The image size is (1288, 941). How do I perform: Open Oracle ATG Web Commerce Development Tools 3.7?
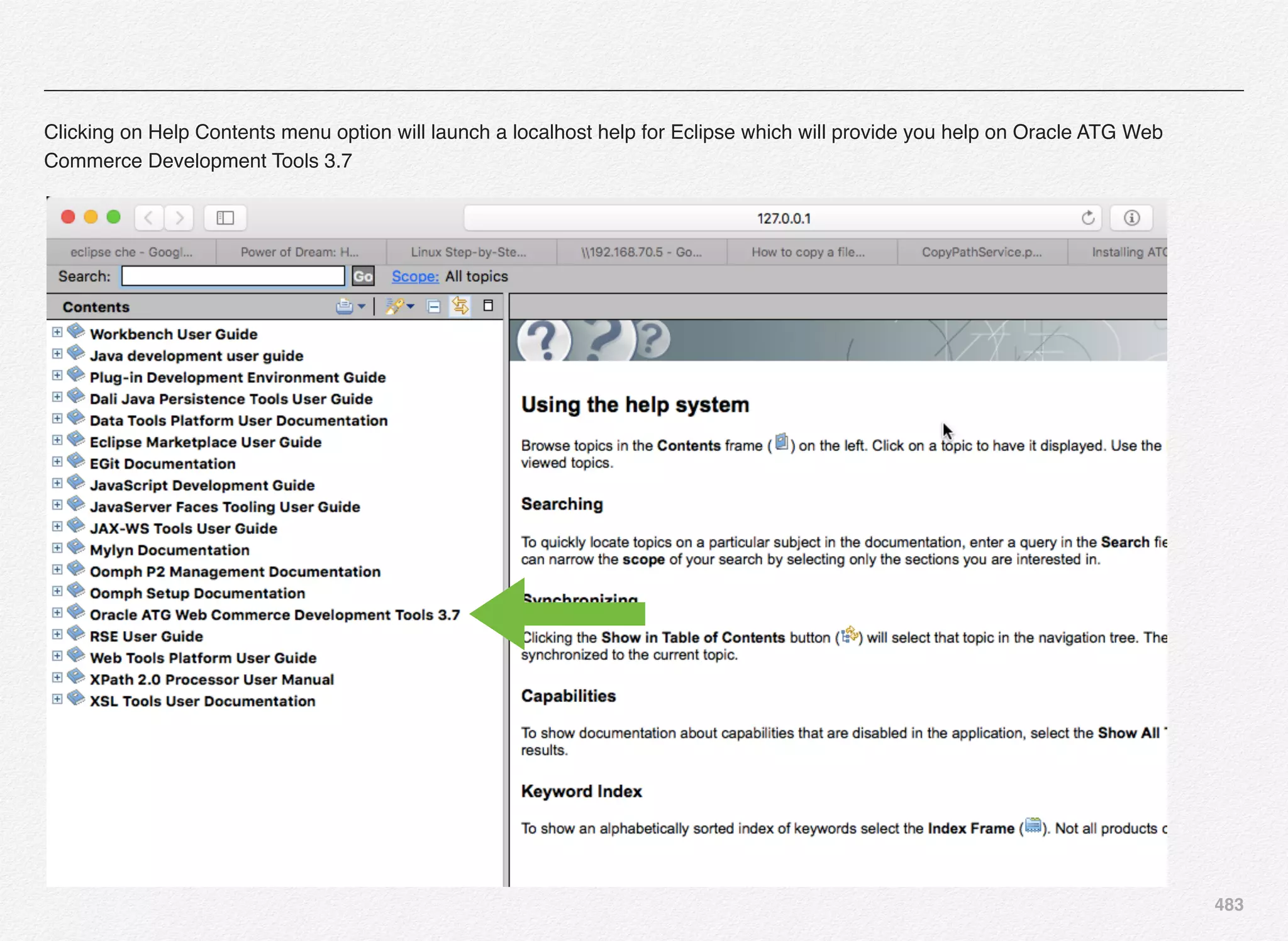[x=275, y=615]
